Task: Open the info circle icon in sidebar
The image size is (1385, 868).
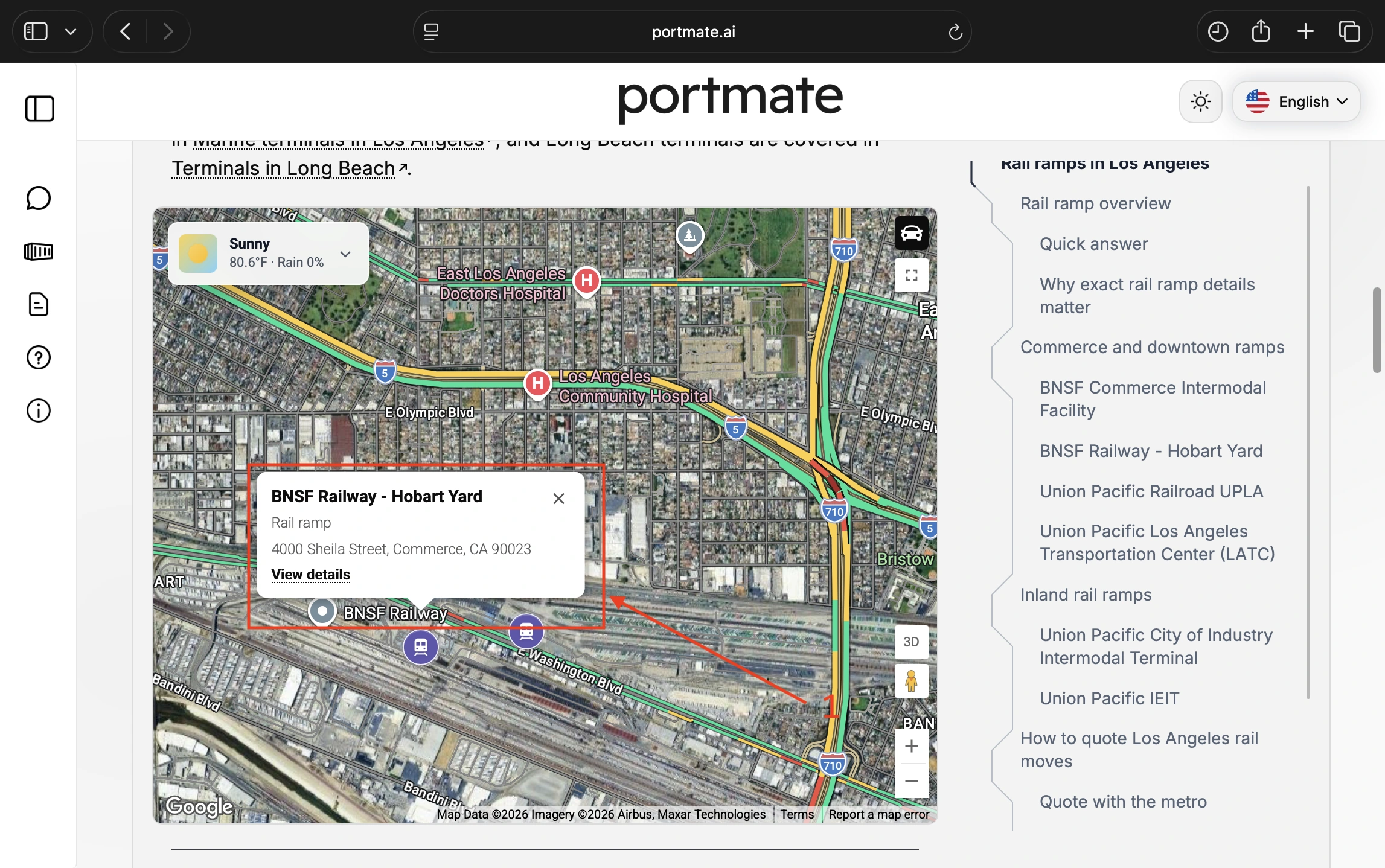Action: (x=39, y=410)
